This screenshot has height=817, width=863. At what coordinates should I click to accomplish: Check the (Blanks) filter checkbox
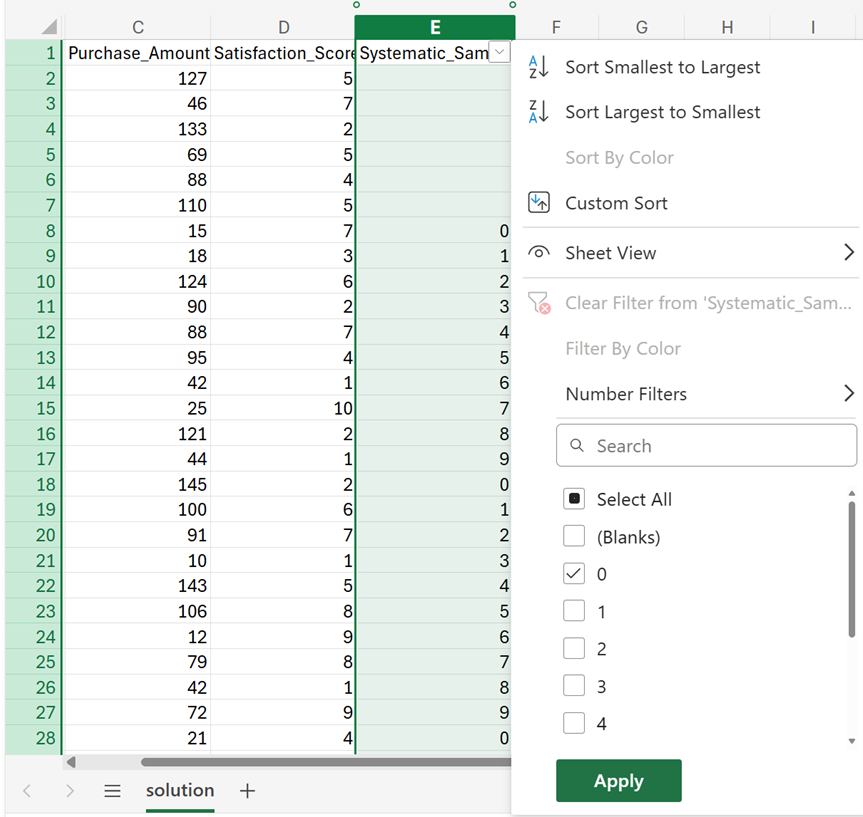point(573,537)
